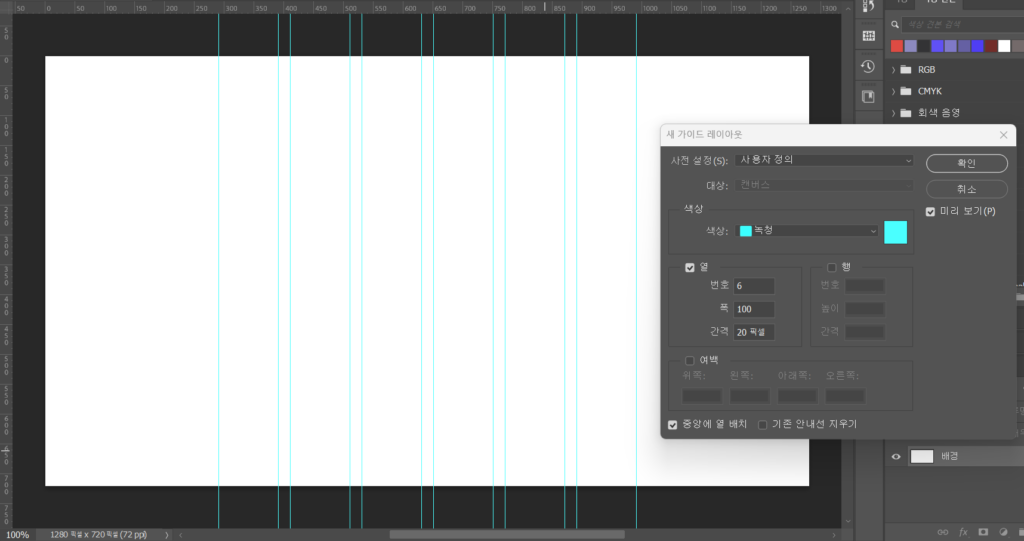Uncheck the 열 (columns) checkbox
1024x541 pixels.
690,267
